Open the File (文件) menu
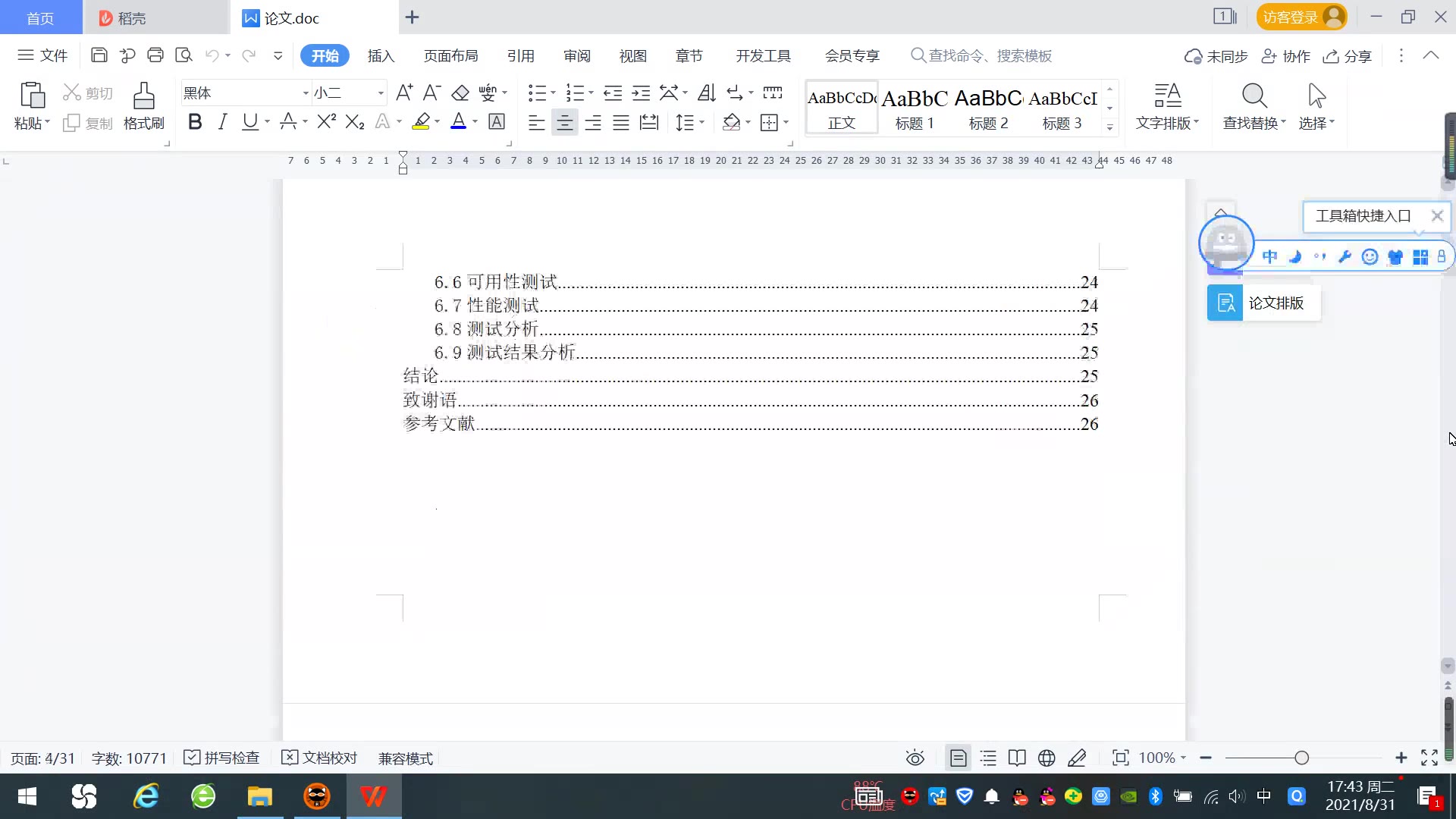This screenshot has width=1456, height=819. 43,55
